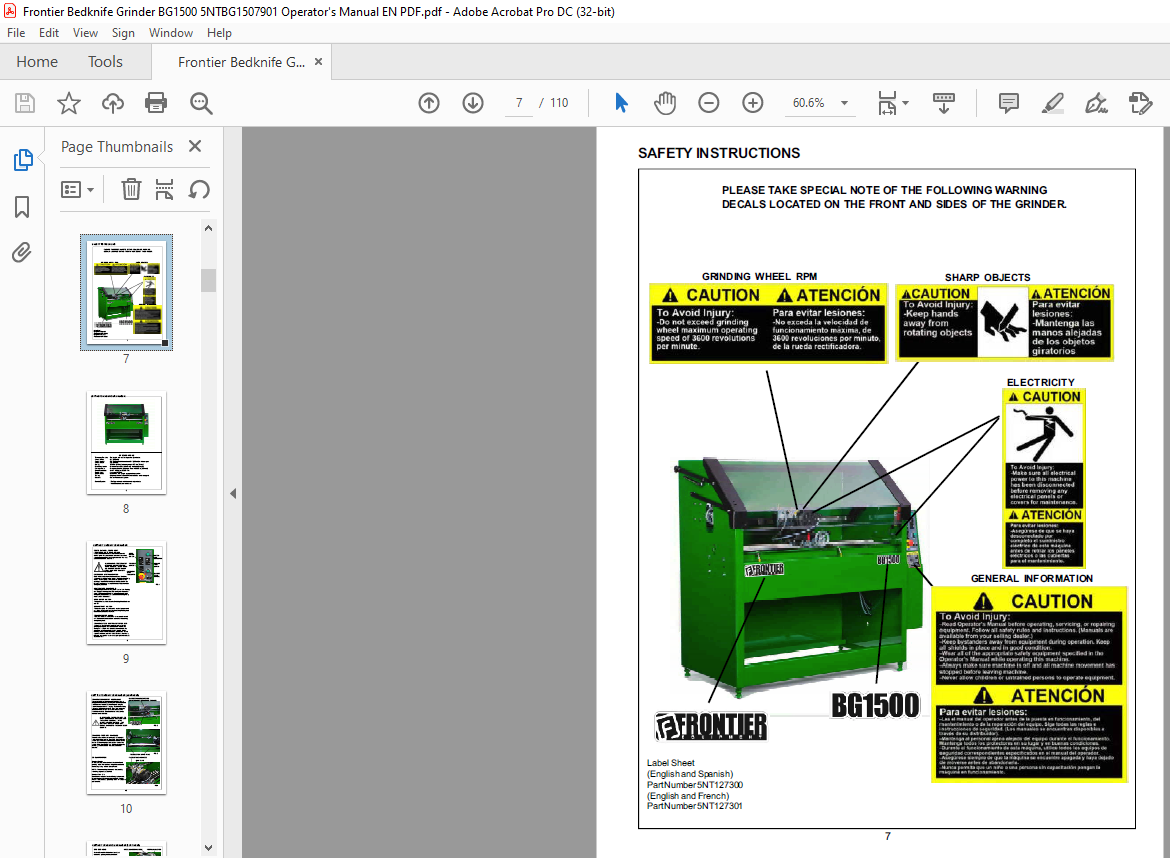Print the document
The height and width of the screenshot is (858, 1170).
(156, 103)
